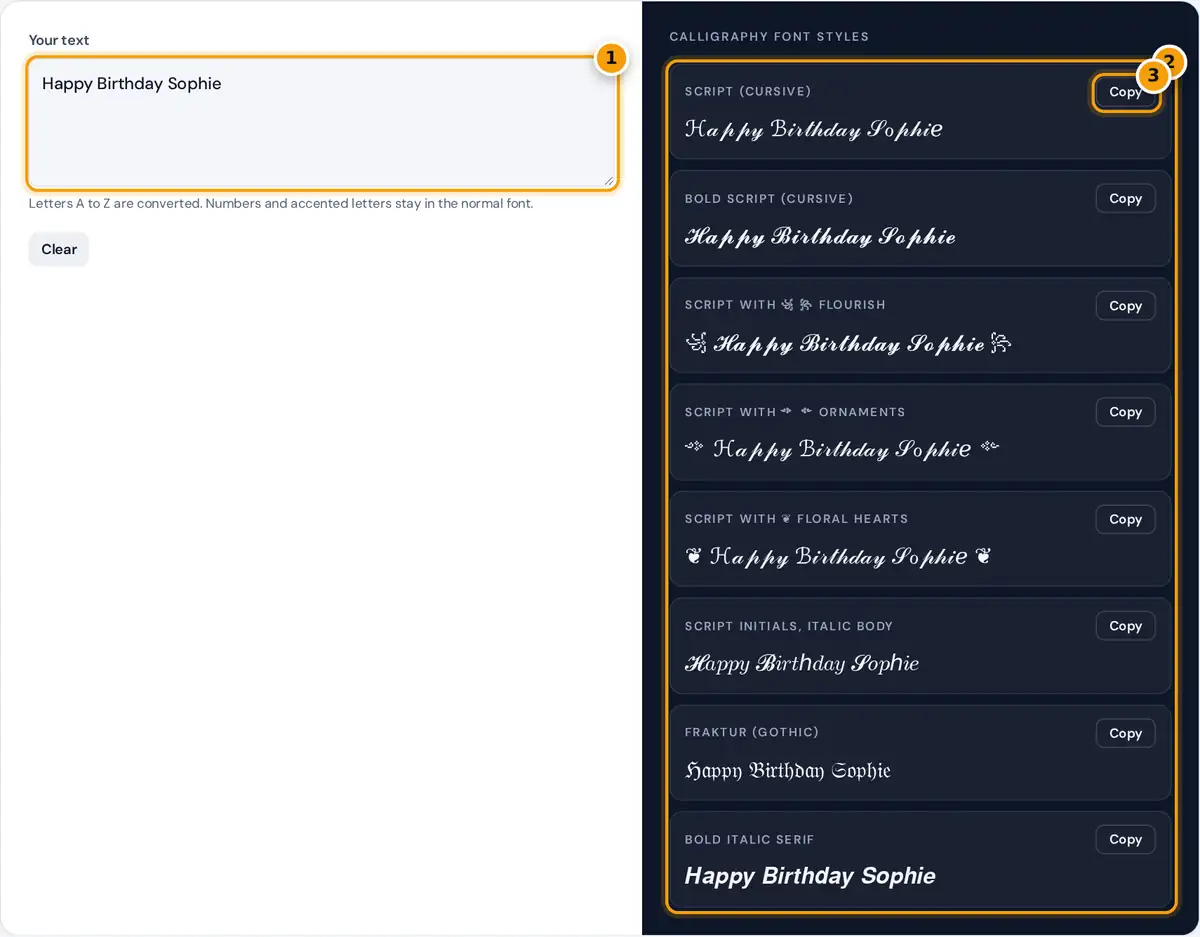
Task: Copy the Script (Cursive) style
Action: pyautogui.click(x=1125, y=92)
